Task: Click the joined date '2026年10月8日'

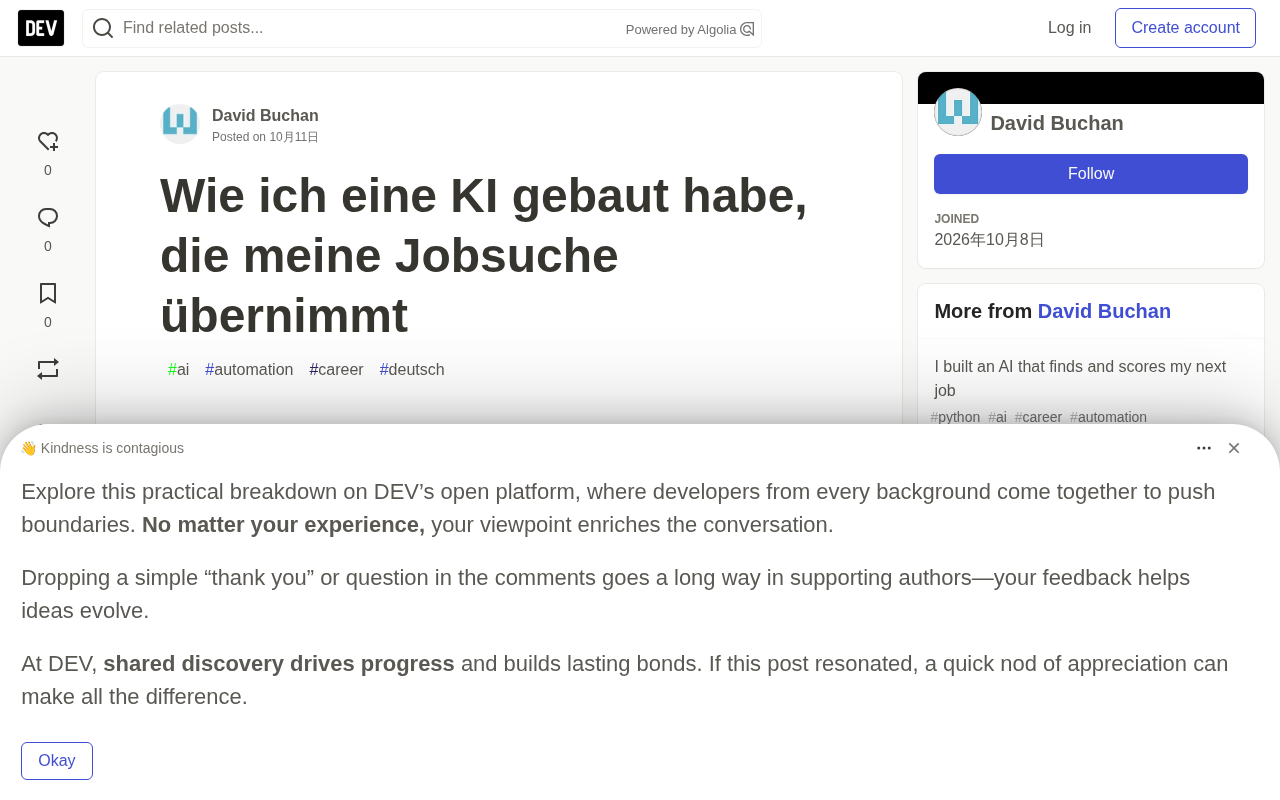Action: coord(989,240)
